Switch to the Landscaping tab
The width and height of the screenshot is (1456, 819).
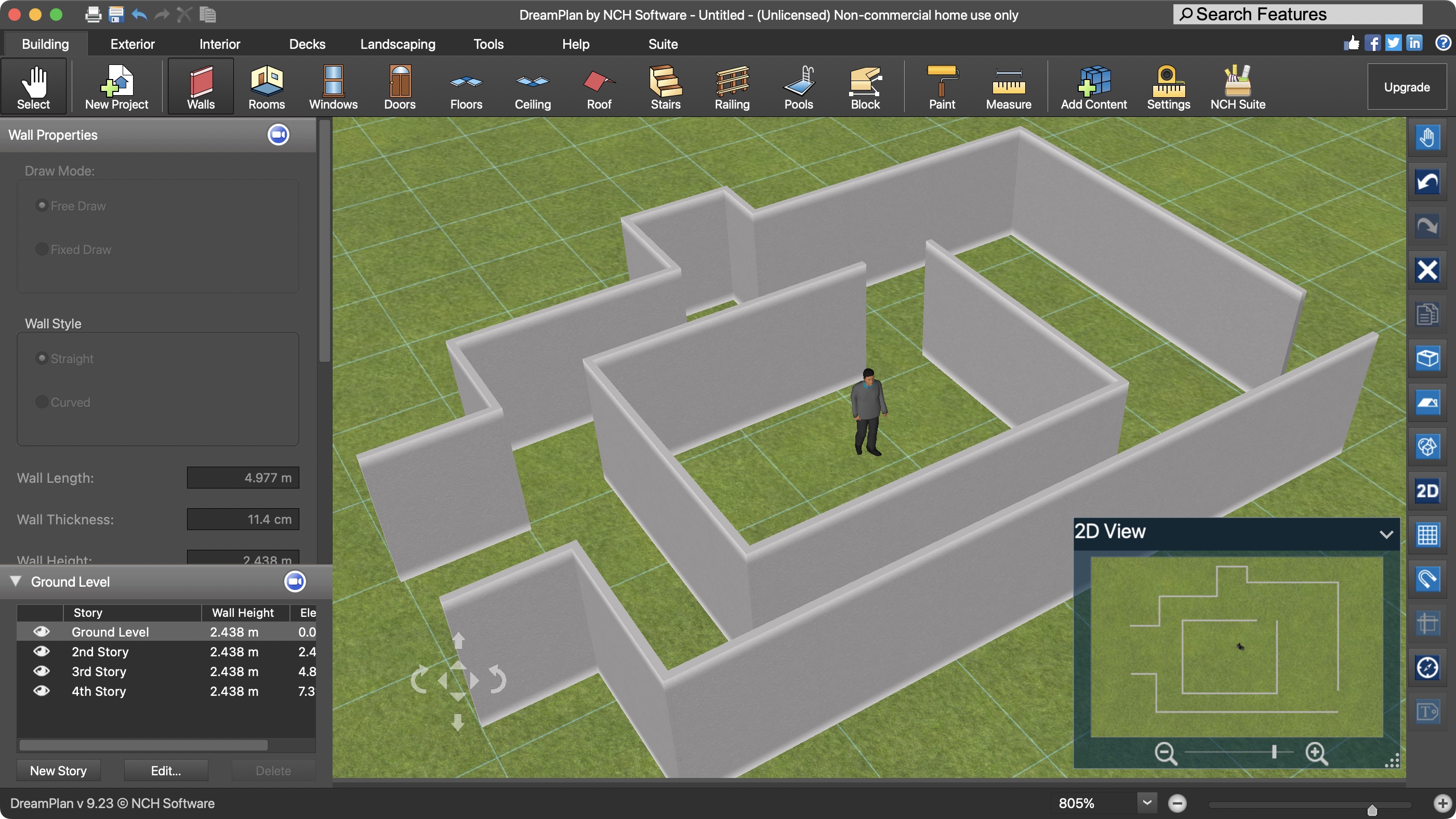pyautogui.click(x=398, y=44)
